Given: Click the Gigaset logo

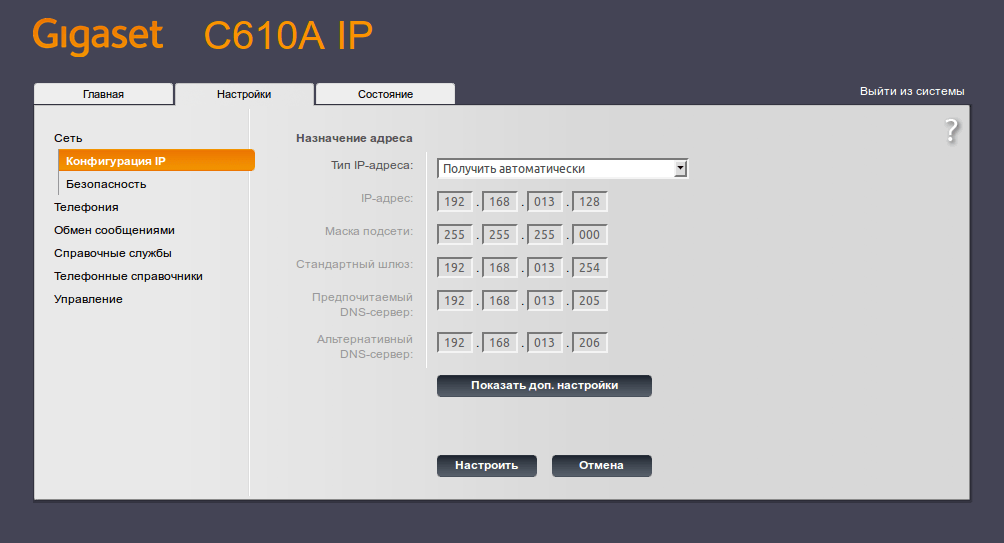Looking at the screenshot, I should 97,36.
